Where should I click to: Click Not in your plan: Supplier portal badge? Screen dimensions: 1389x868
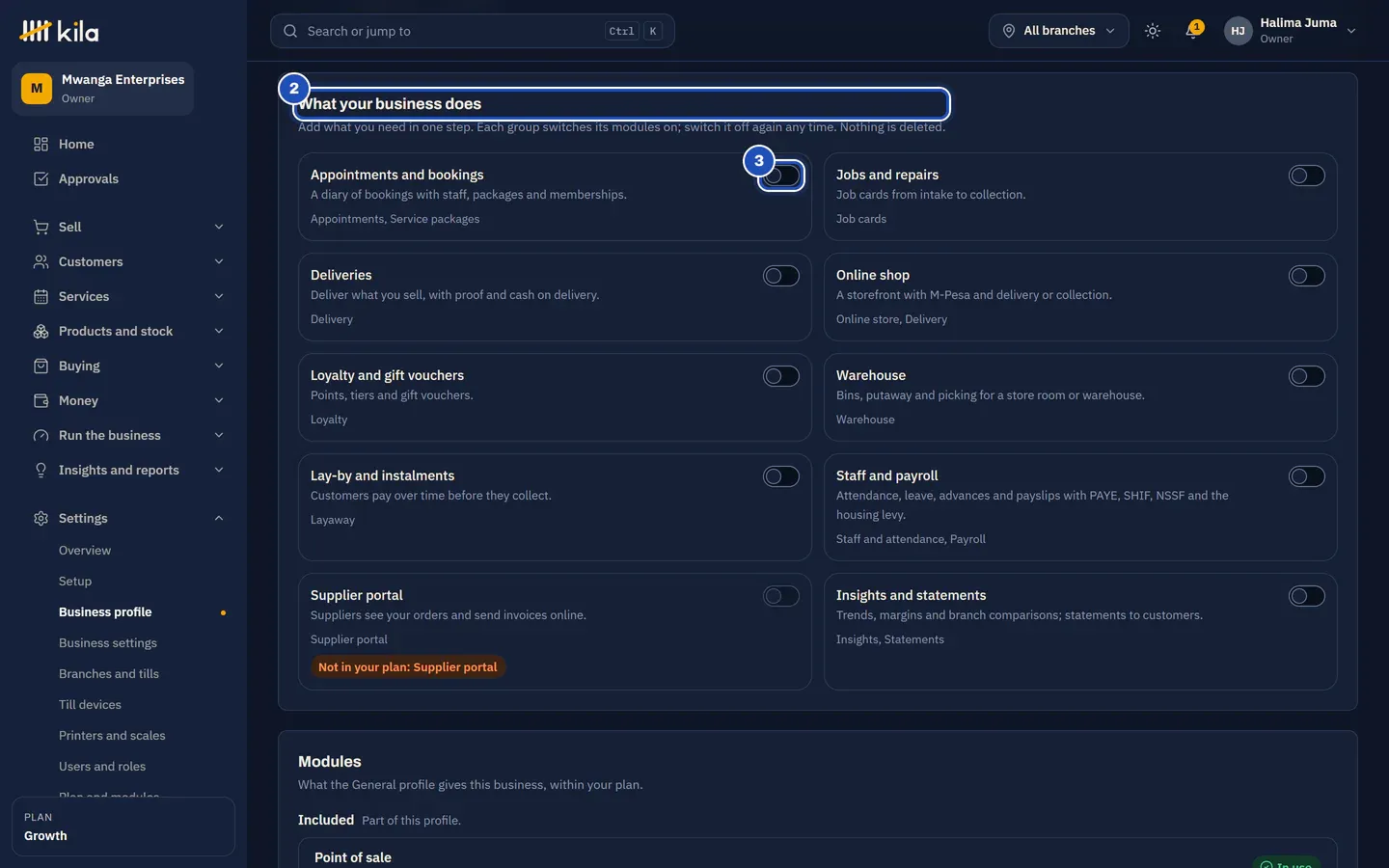408,667
